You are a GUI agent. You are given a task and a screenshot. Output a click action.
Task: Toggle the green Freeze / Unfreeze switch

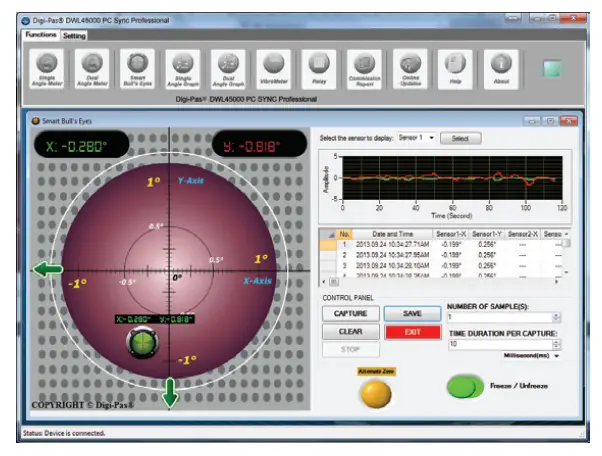click(x=465, y=386)
